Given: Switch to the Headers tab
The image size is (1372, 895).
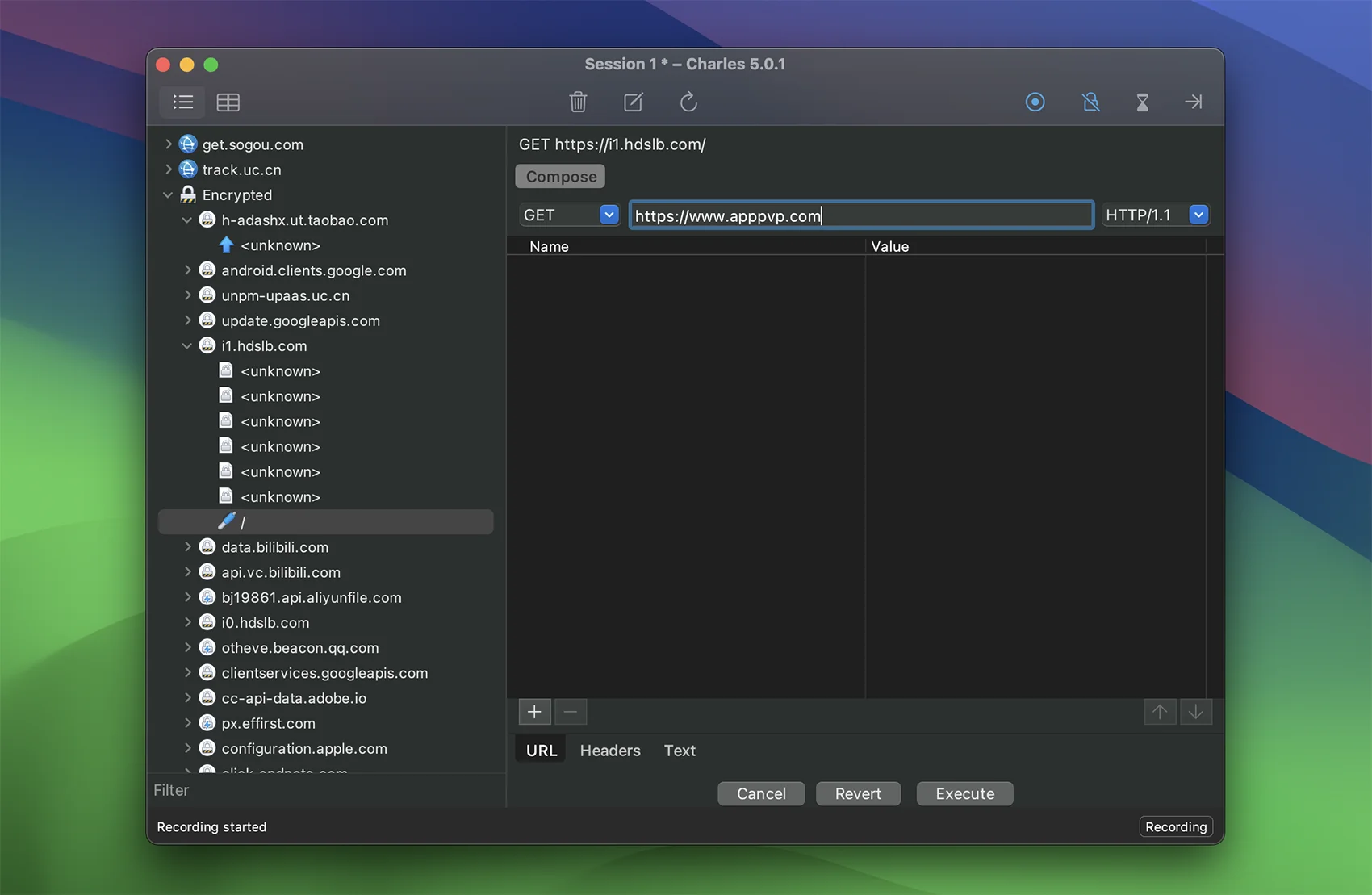Looking at the screenshot, I should click(x=609, y=751).
